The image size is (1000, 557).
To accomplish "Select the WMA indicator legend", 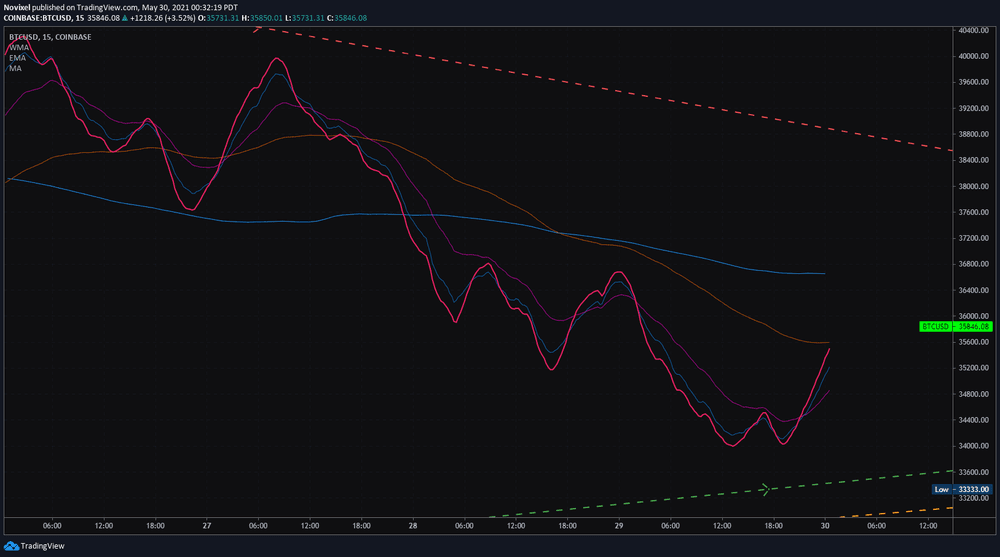I will (x=19, y=47).
